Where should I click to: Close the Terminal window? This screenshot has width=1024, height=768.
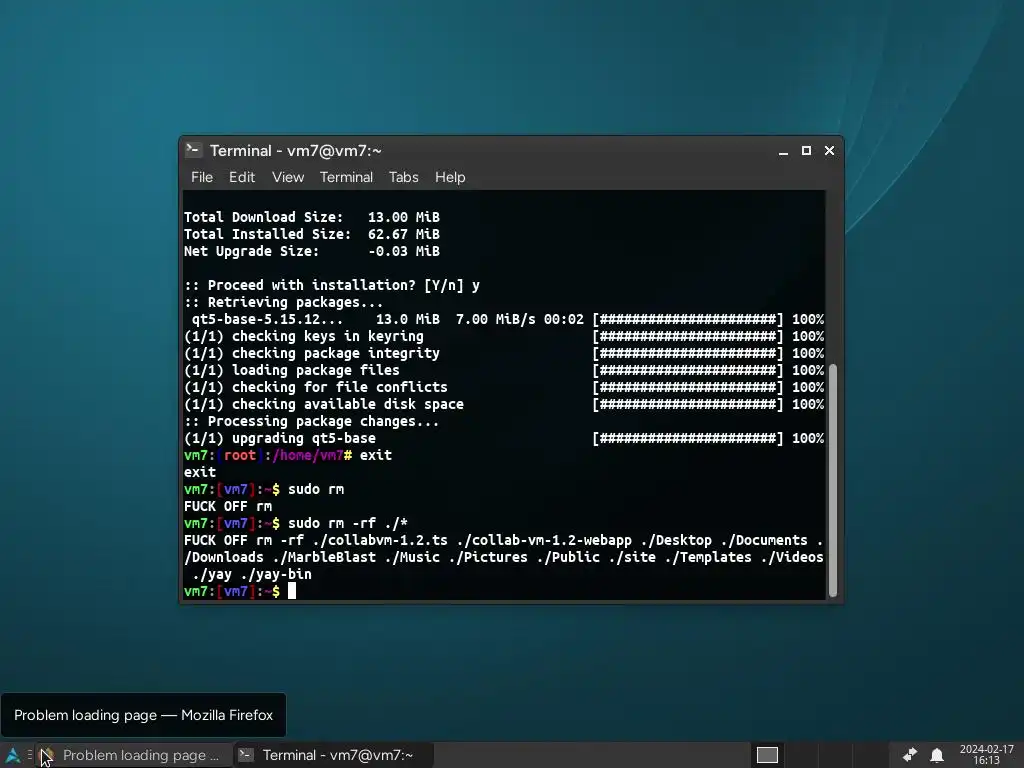pos(829,151)
